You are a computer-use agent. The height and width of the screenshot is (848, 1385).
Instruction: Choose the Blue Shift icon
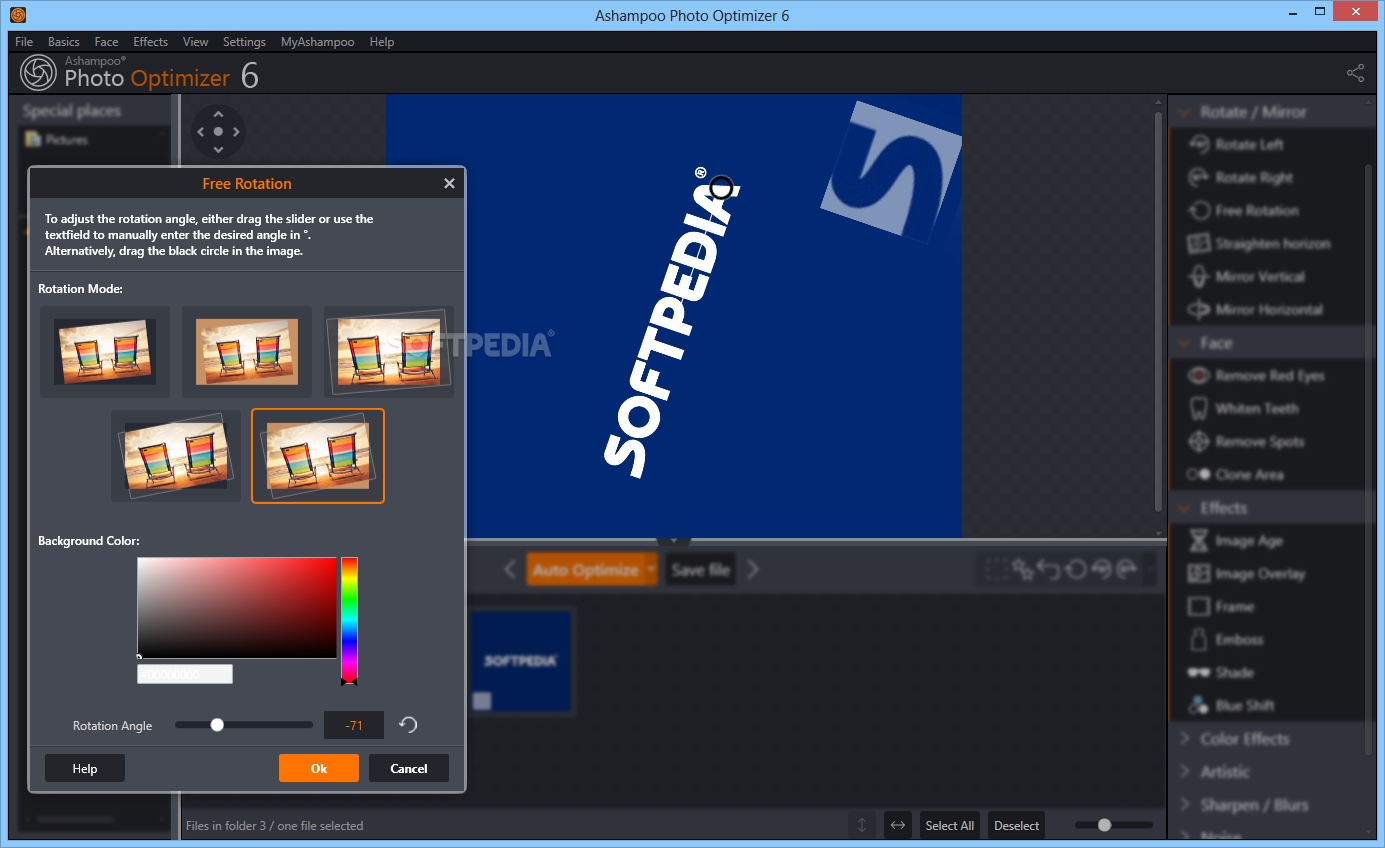[x=1198, y=706]
